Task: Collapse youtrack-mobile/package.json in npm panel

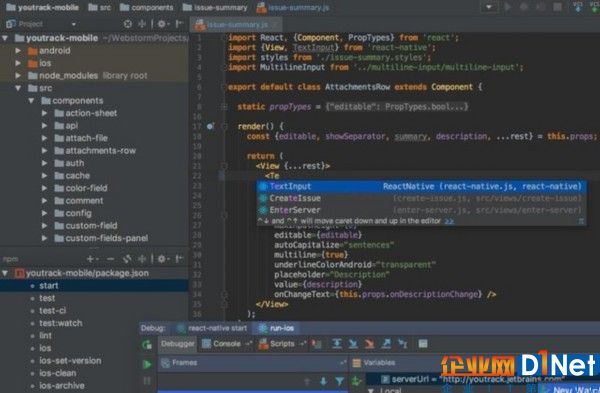Action: (5, 273)
